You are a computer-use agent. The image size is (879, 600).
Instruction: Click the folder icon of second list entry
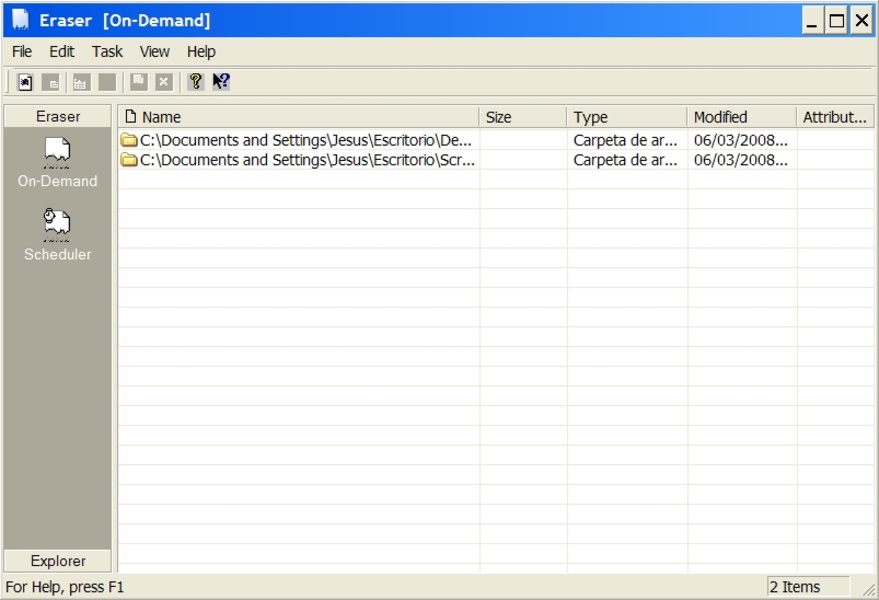(129, 160)
